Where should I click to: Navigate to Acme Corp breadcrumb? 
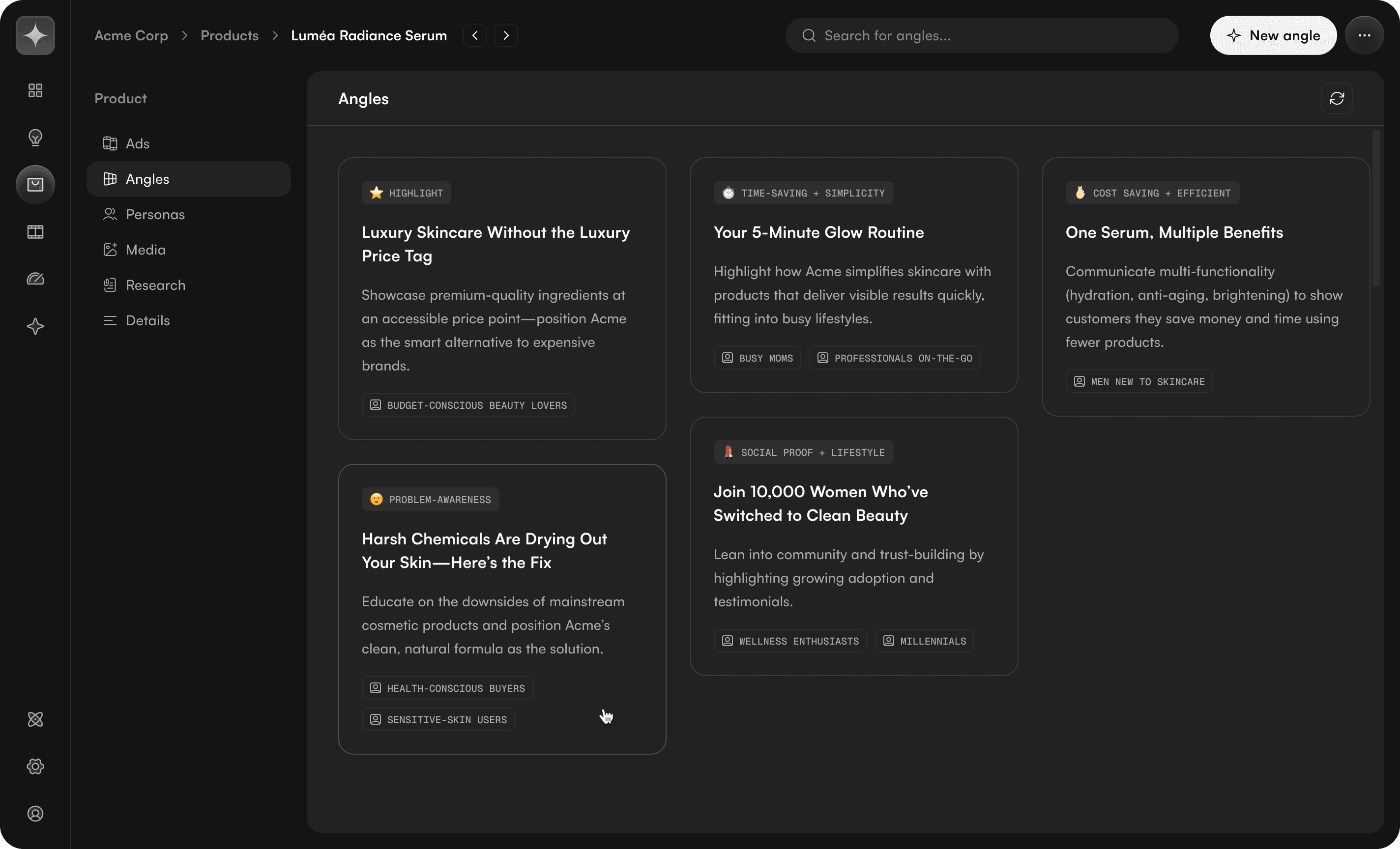(131, 35)
